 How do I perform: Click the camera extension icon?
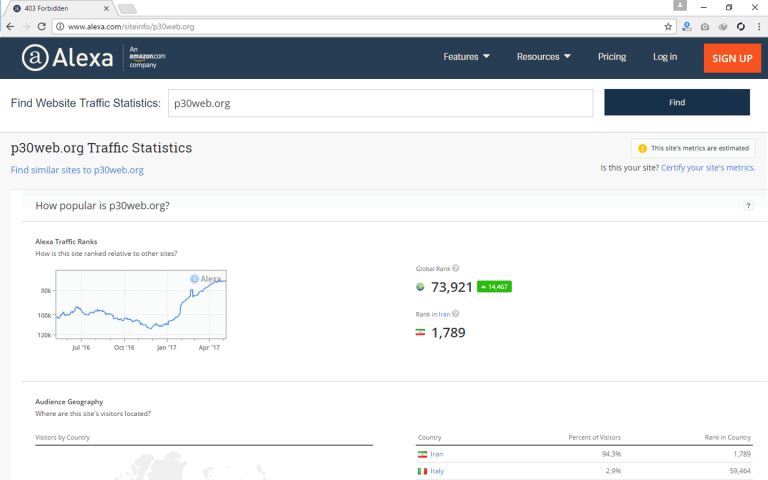705,26
